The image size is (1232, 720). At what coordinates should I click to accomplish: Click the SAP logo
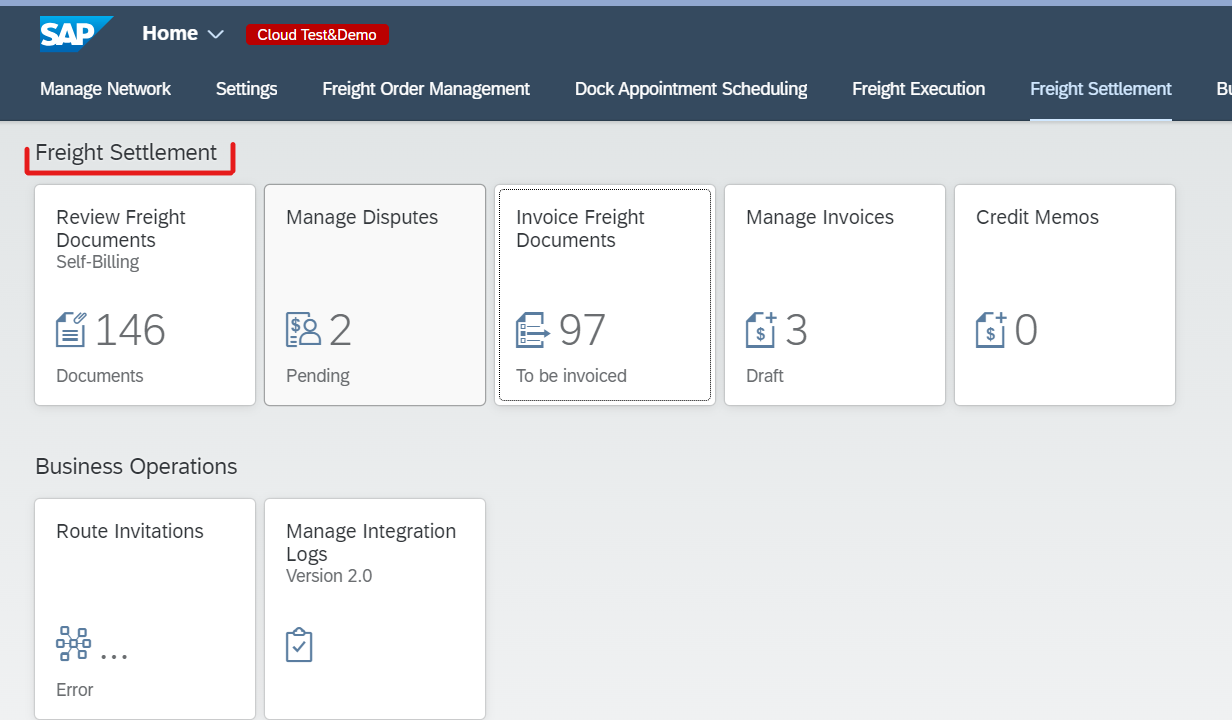tap(74, 33)
